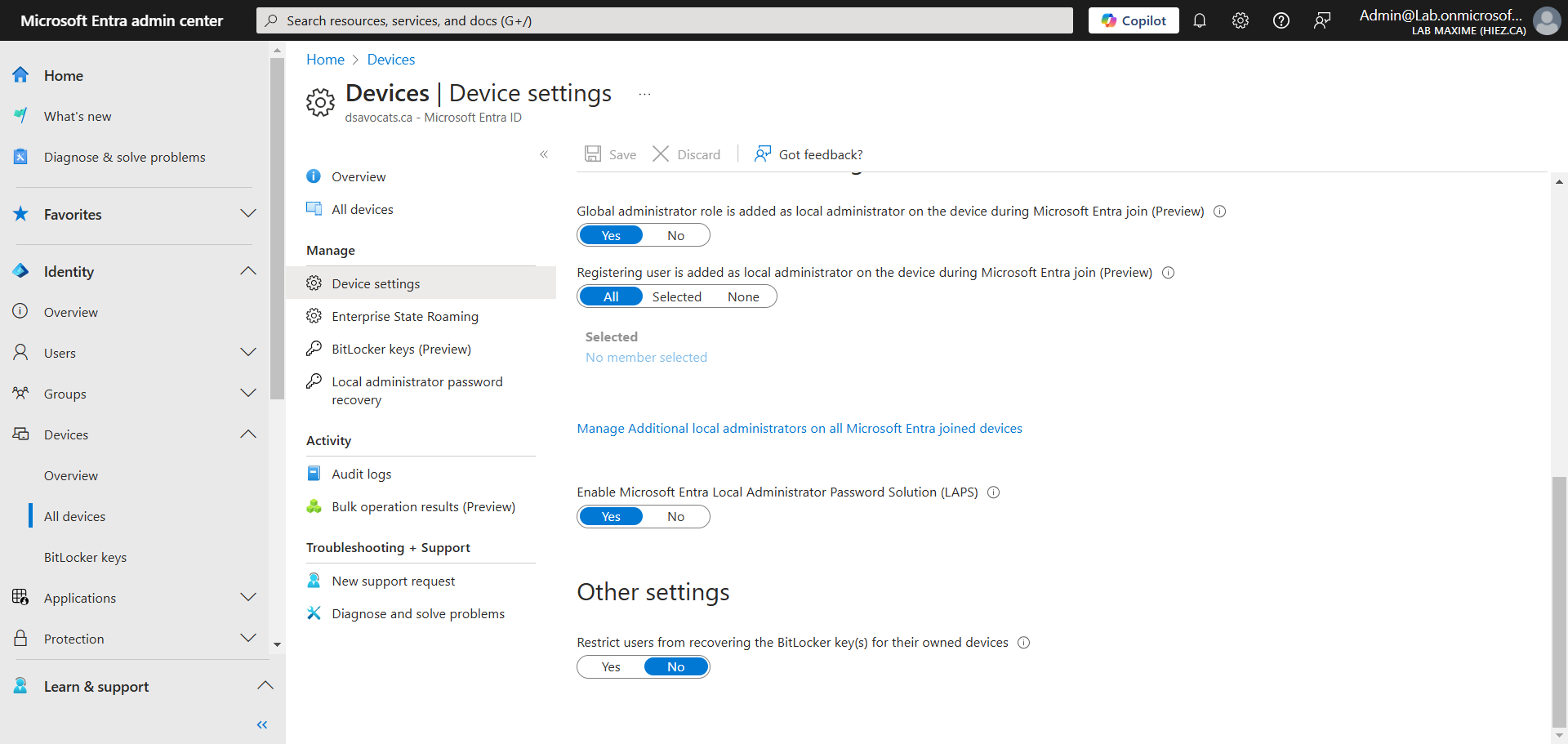This screenshot has height=744, width=1568.
Task: Open portal settings gear icon
Action: [1240, 20]
